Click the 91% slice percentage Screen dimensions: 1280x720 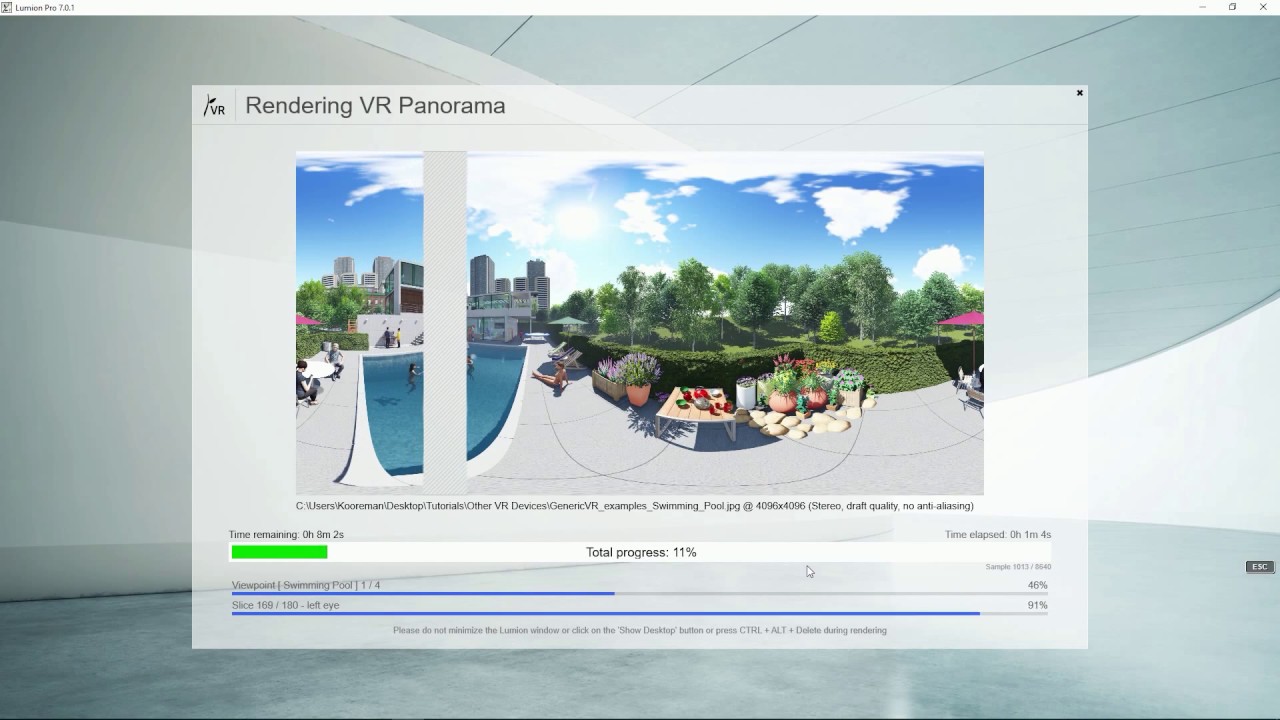click(1037, 605)
